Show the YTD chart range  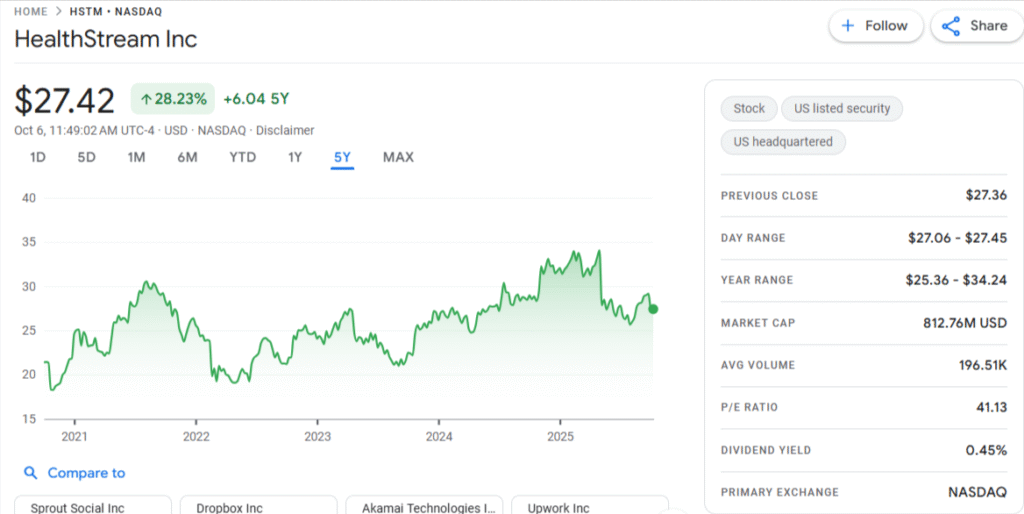tap(242, 157)
